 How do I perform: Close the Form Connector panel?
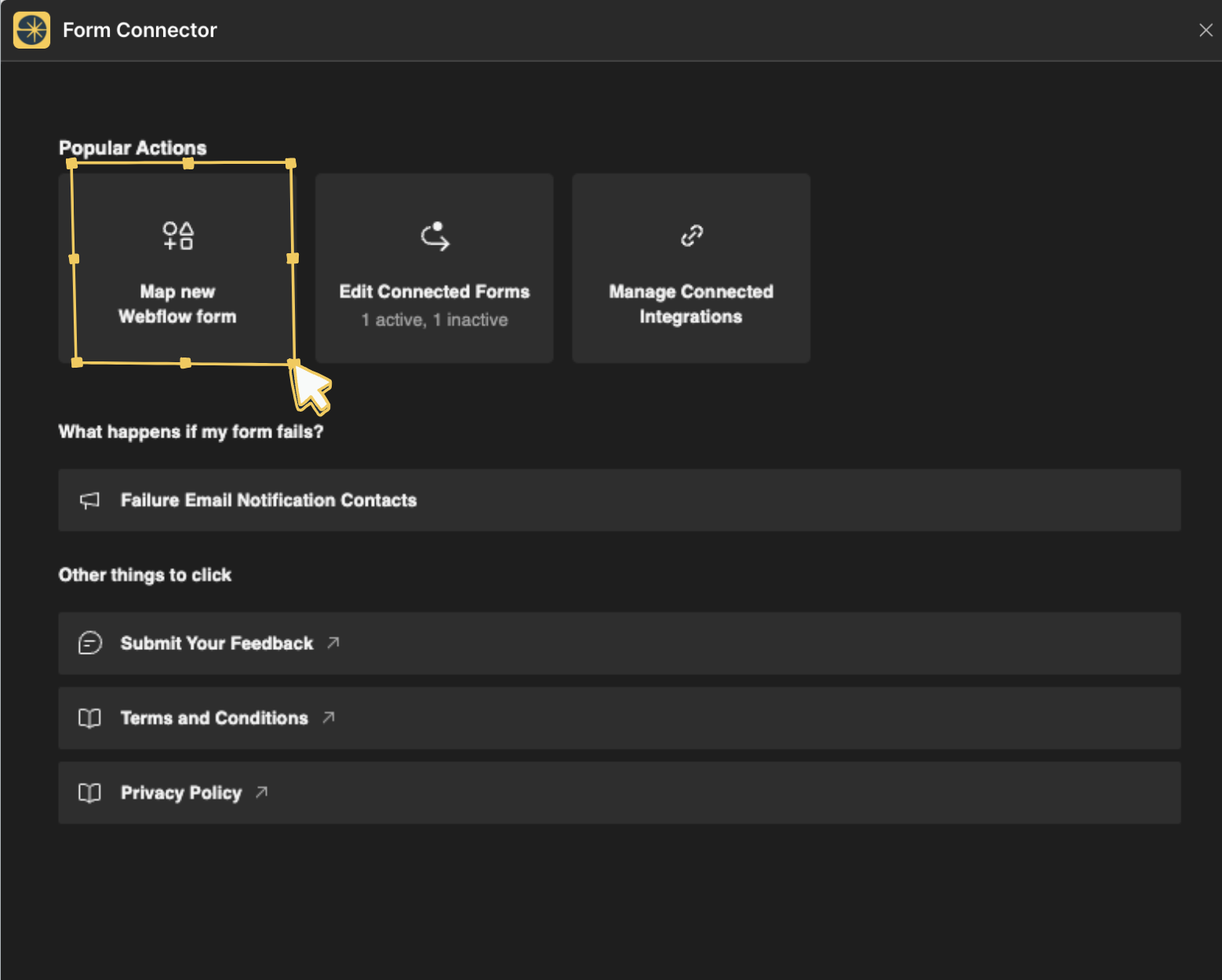(1206, 30)
